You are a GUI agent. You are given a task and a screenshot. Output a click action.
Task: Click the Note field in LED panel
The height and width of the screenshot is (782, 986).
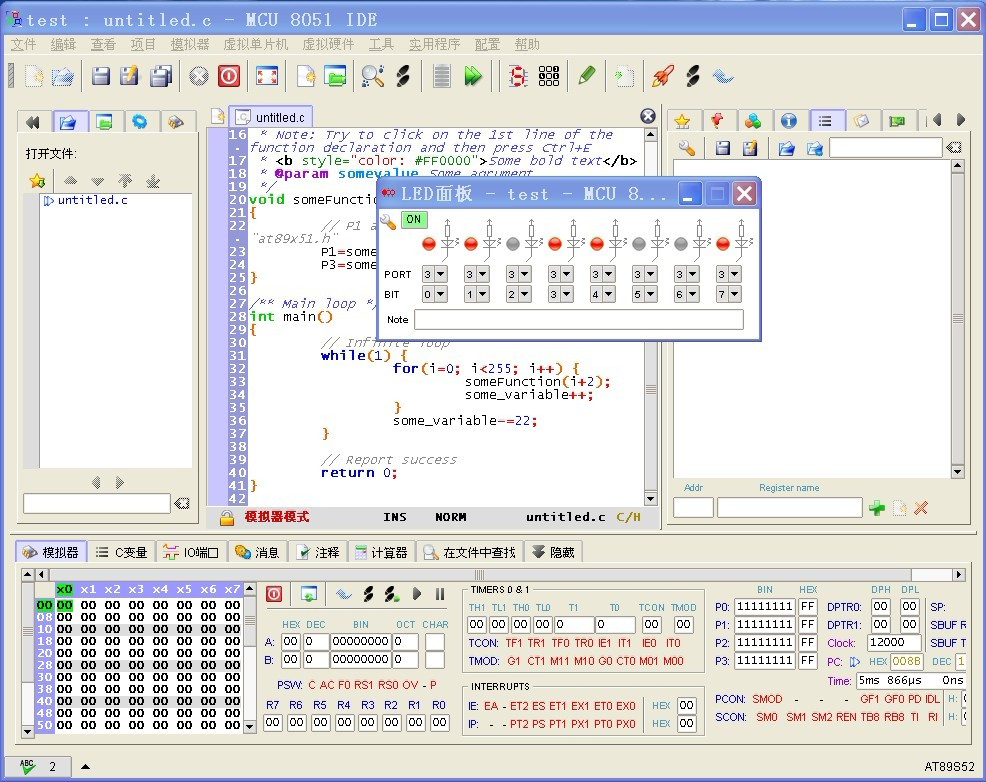click(x=579, y=319)
